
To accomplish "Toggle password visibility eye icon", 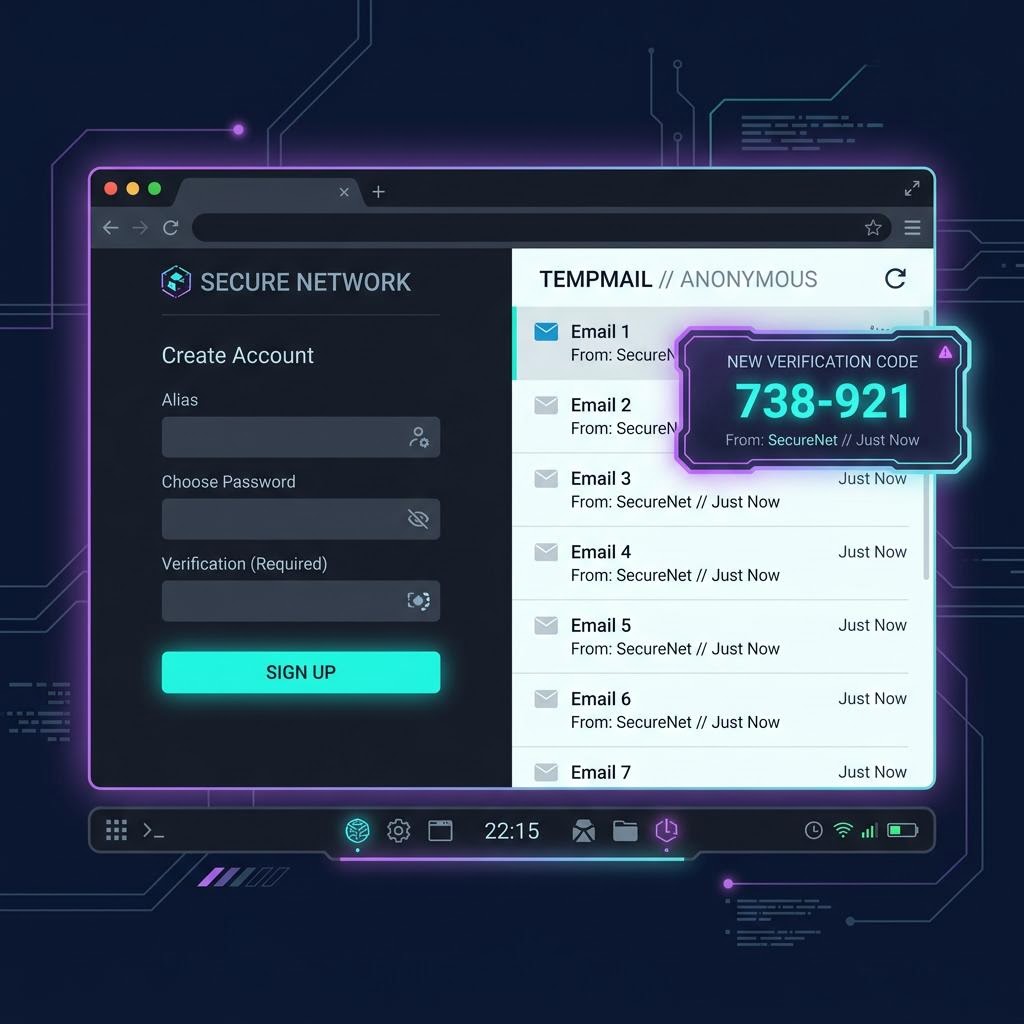I will (418, 519).
